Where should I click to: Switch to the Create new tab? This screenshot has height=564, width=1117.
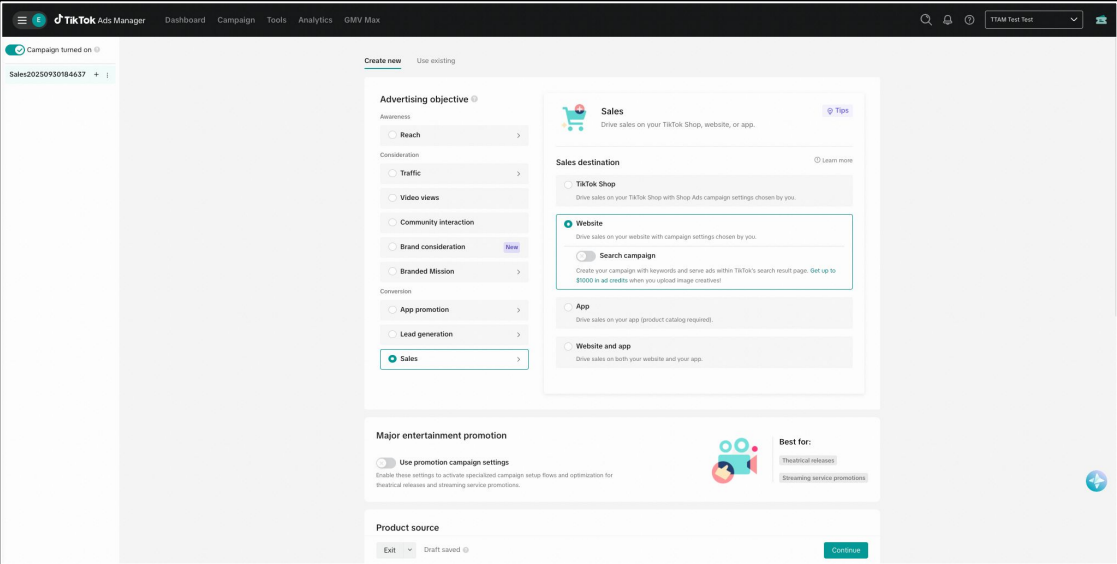click(383, 61)
